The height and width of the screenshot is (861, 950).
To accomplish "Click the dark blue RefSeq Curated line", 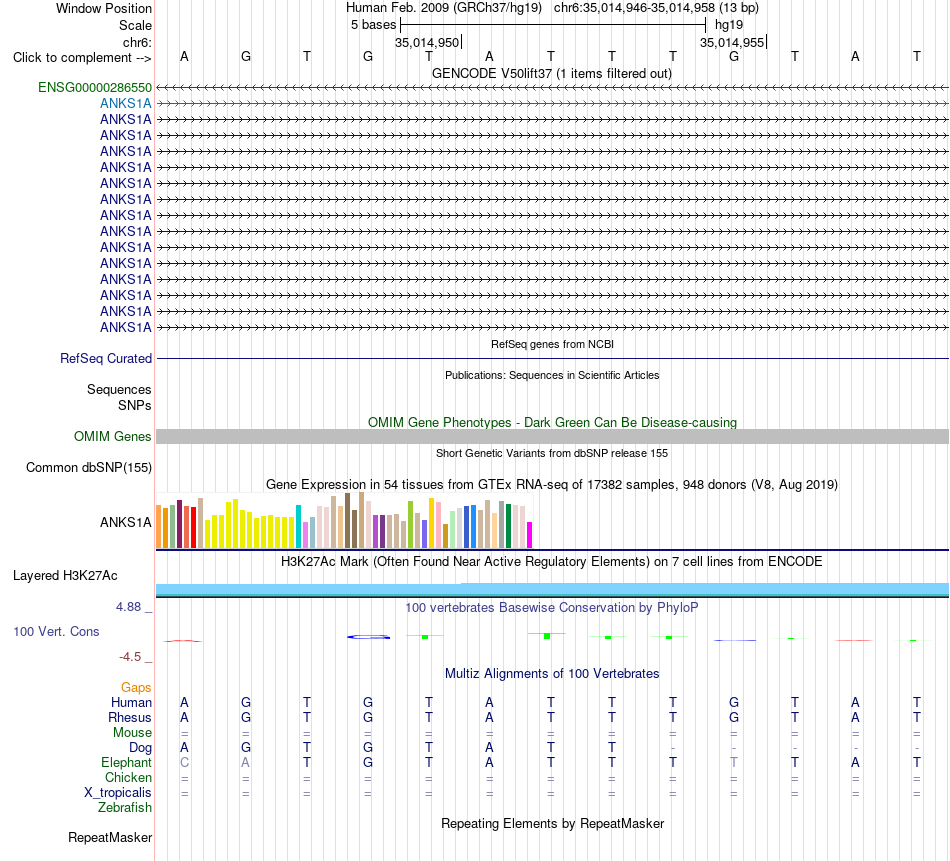I will click(x=552, y=358).
